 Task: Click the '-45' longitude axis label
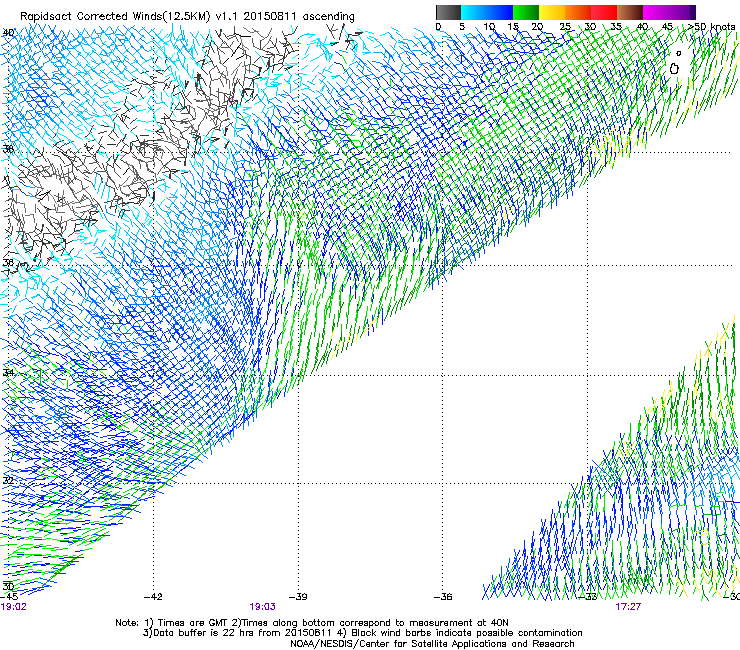point(8,597)
